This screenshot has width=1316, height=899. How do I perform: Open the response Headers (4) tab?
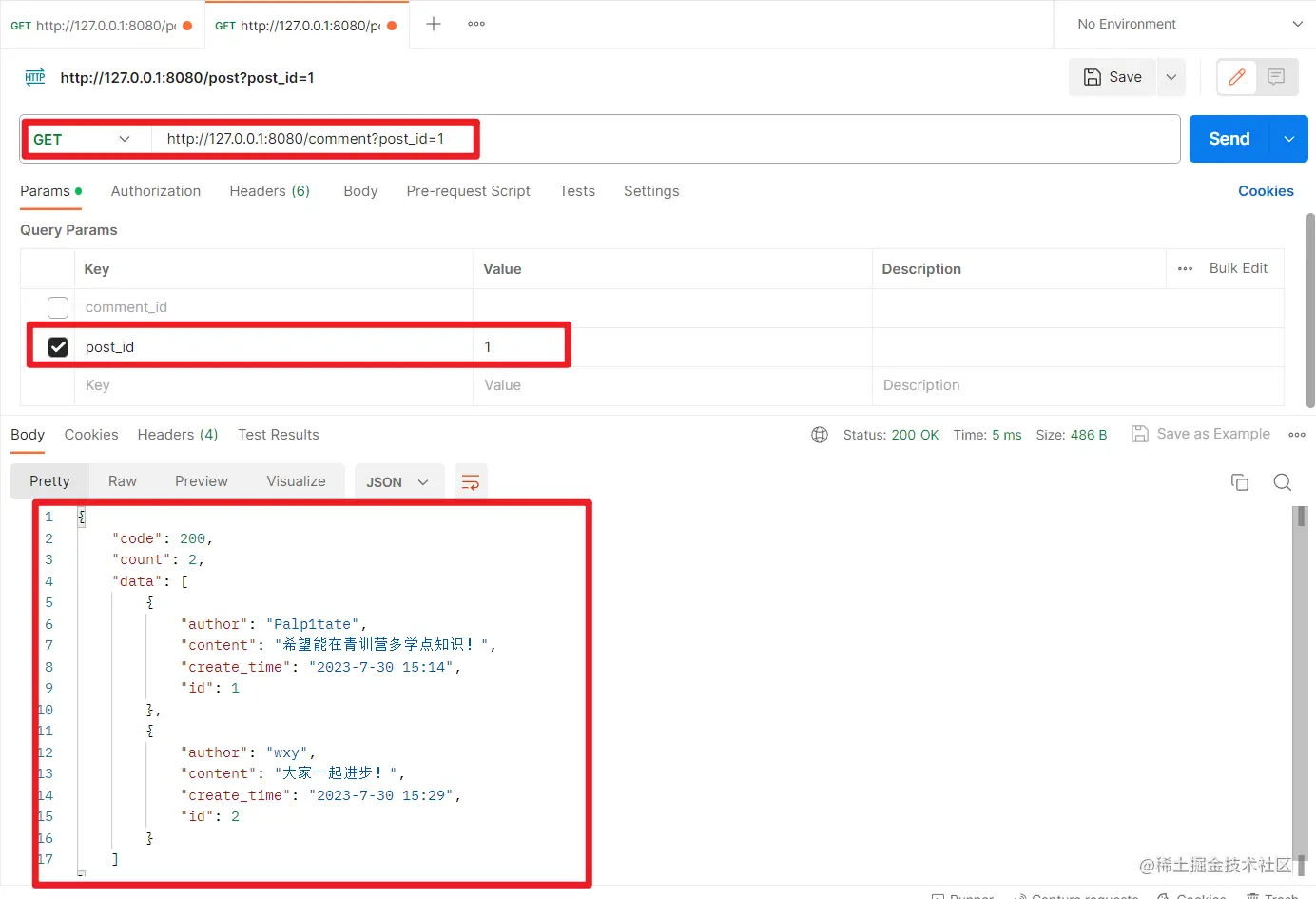point(178,435)
